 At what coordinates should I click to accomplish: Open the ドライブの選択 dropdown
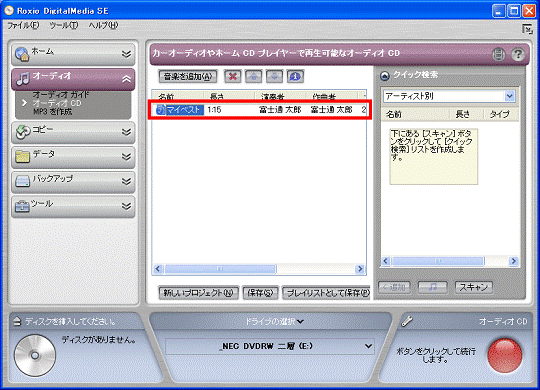click(274, 321)
